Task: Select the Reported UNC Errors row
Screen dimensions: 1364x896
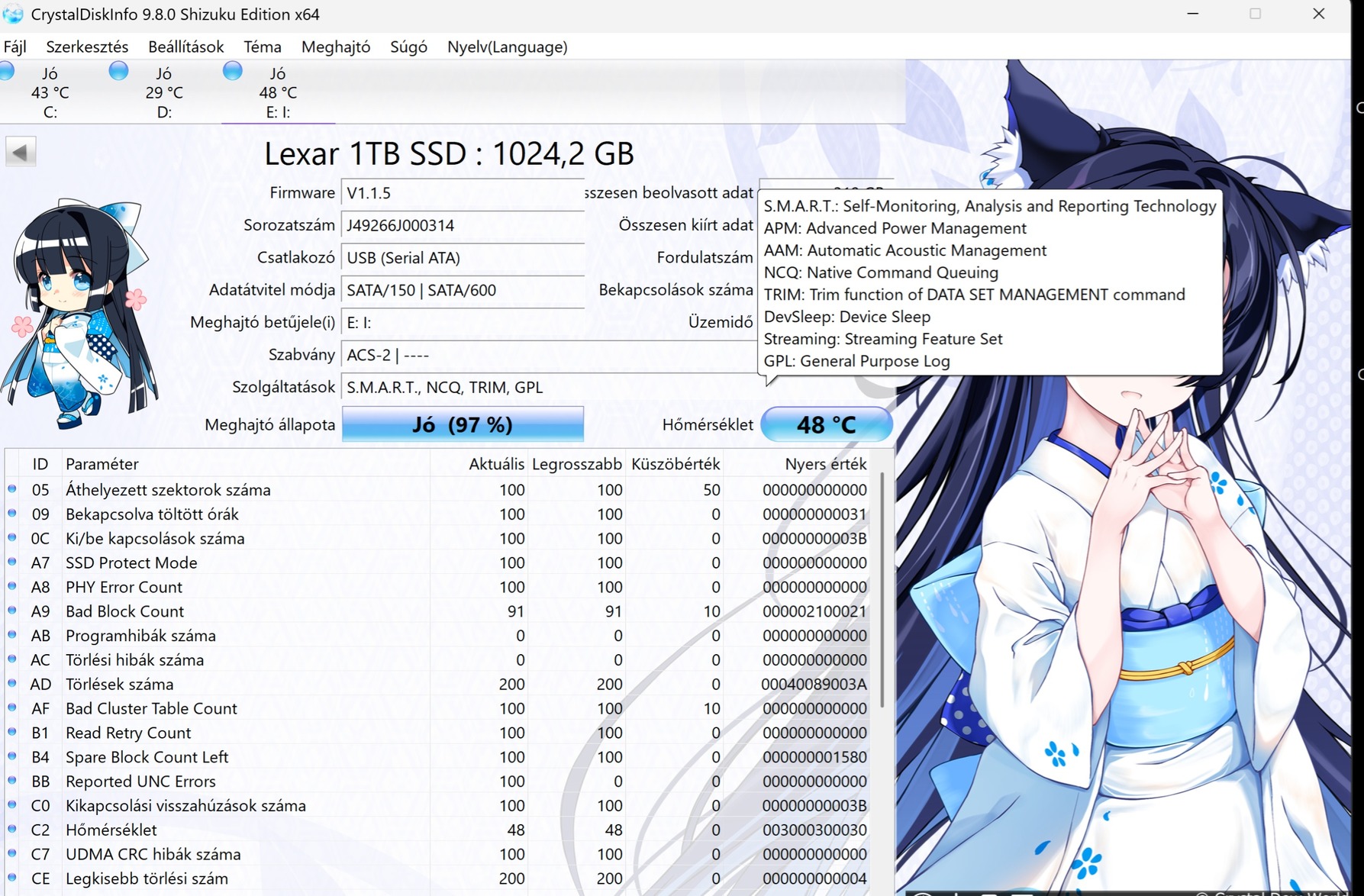Action: [438, 782]
